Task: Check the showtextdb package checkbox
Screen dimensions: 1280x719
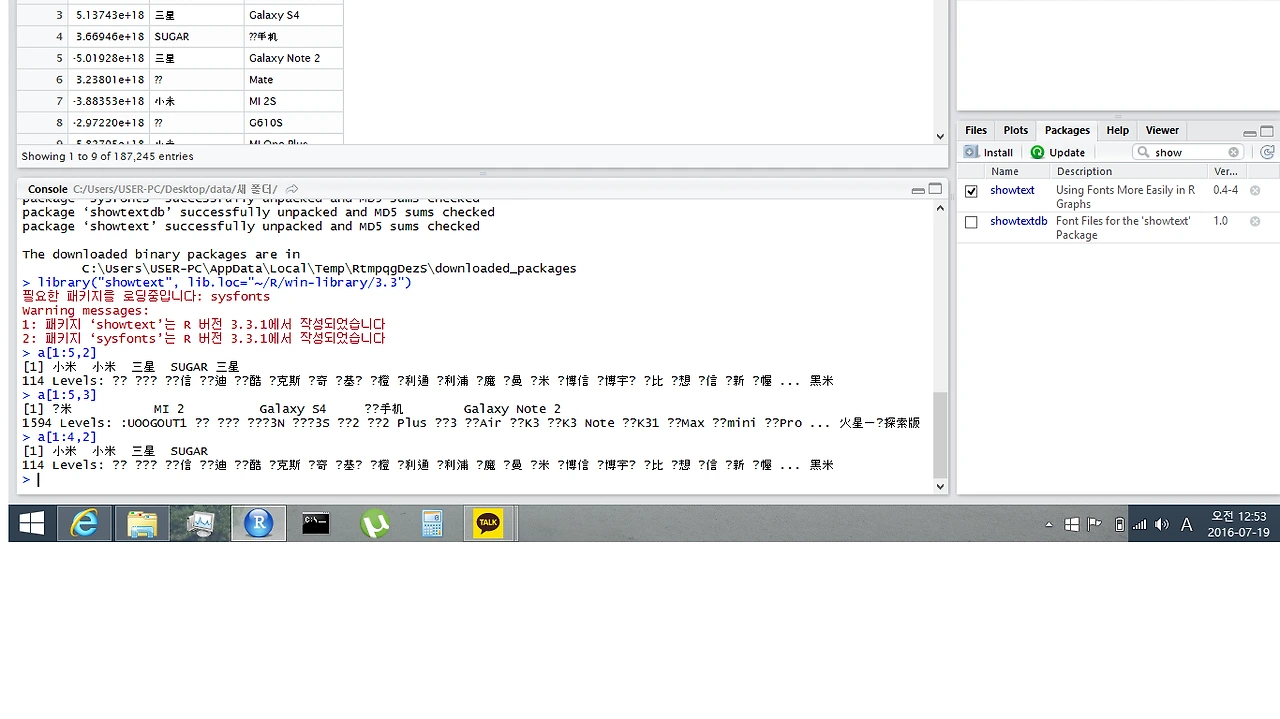Action: pos(971,222)
